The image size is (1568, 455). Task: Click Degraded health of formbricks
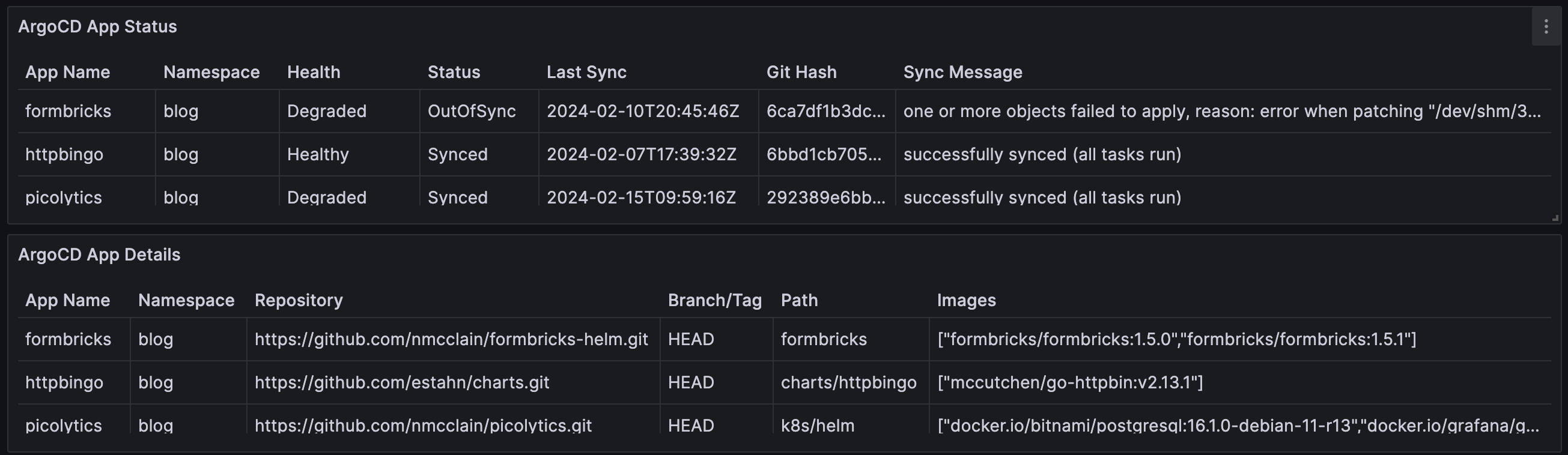[326, 111]
